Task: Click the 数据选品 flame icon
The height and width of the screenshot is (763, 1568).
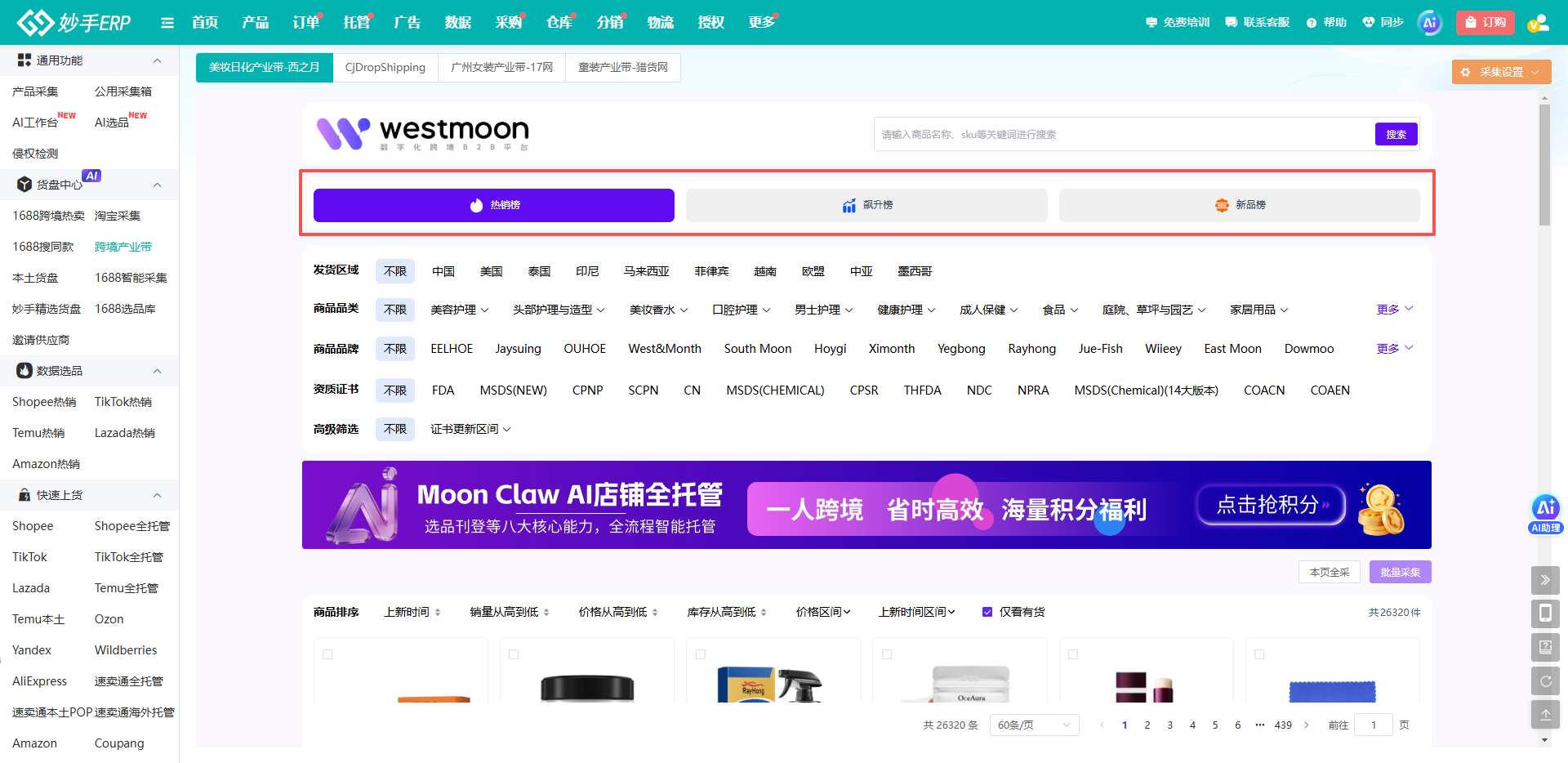Action: [x=24, y=371]
